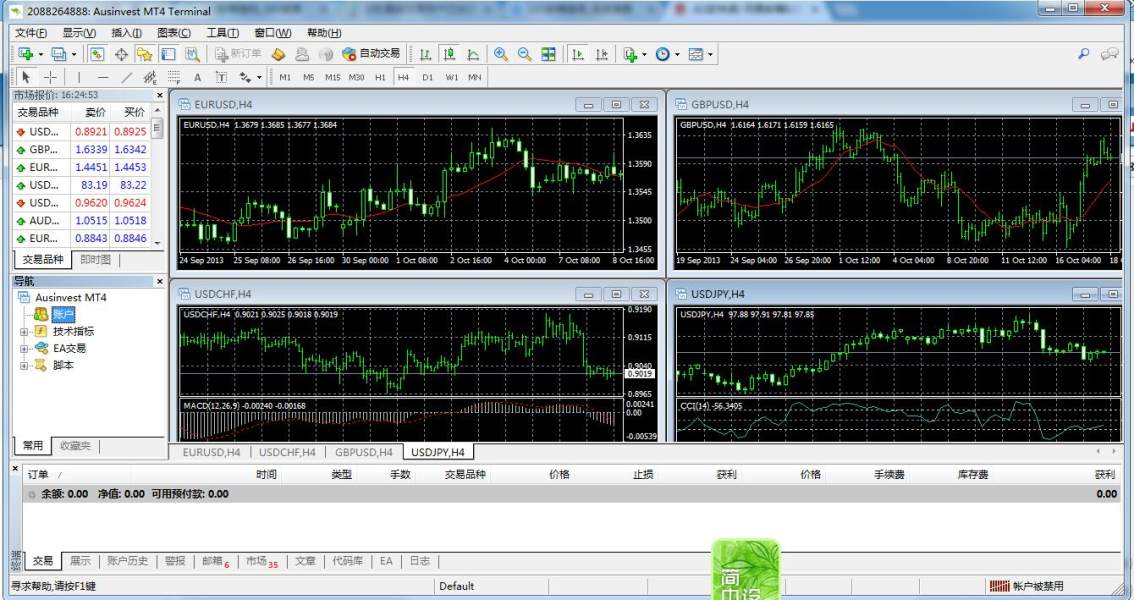Click the Zoom In magnifier icon
This screenshot has height=600, width=1134.
tap(500, 54)
